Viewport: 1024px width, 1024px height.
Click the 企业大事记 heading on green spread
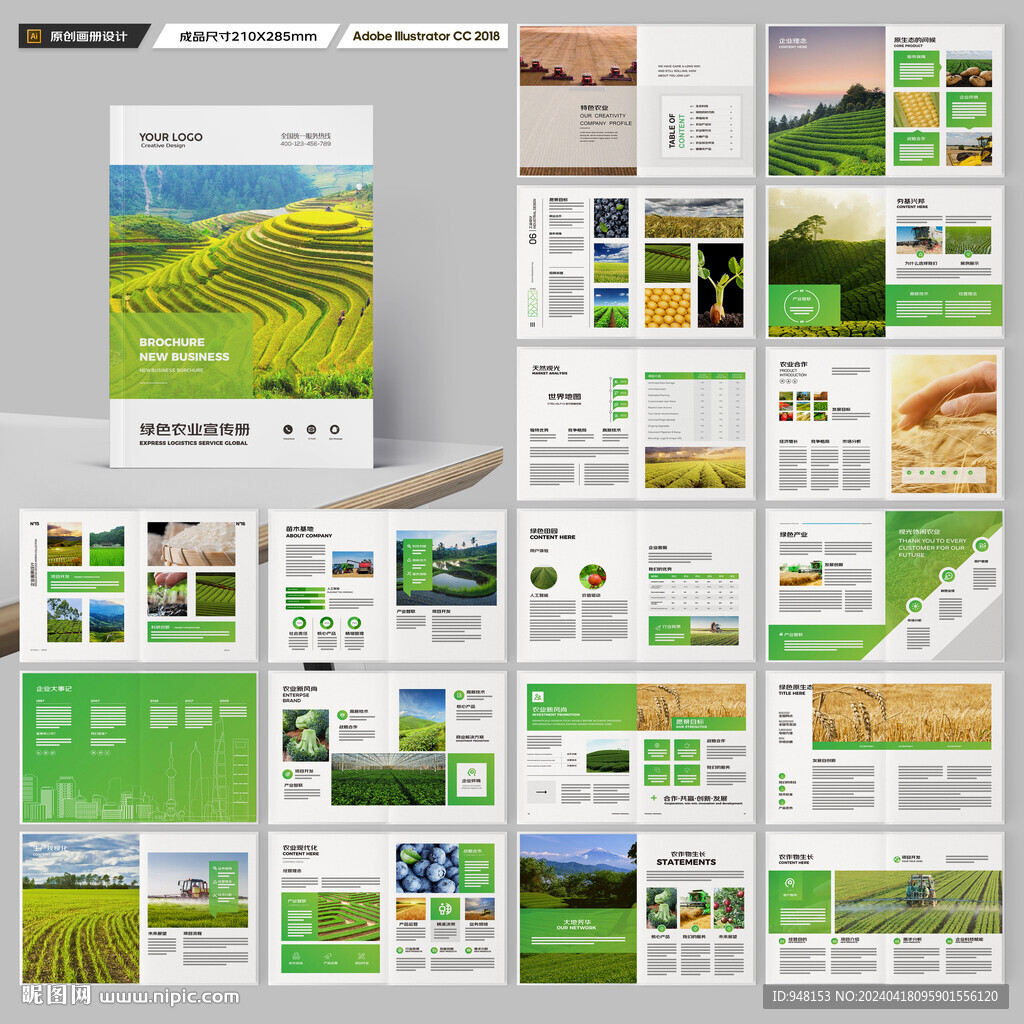[x=54, y=689]
